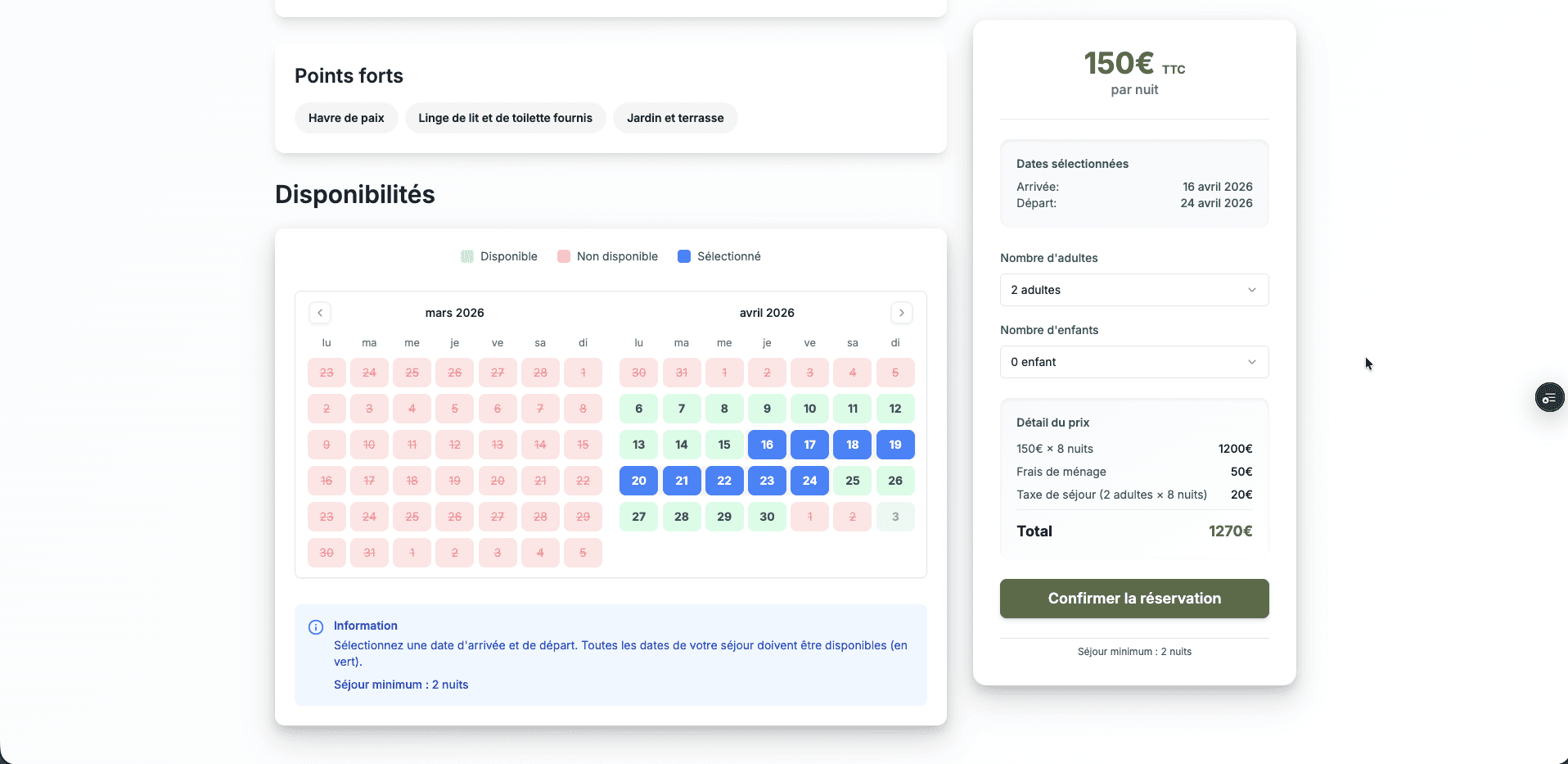Go to next month in calendar

pos(901,313)
